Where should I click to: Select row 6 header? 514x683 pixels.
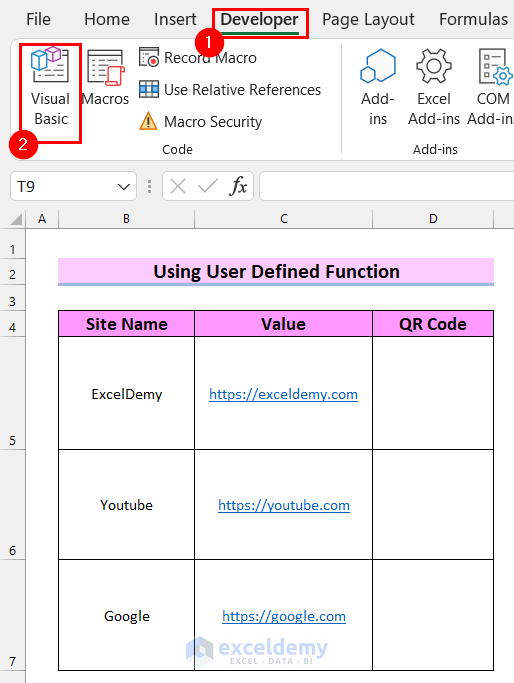coord(13,504)
